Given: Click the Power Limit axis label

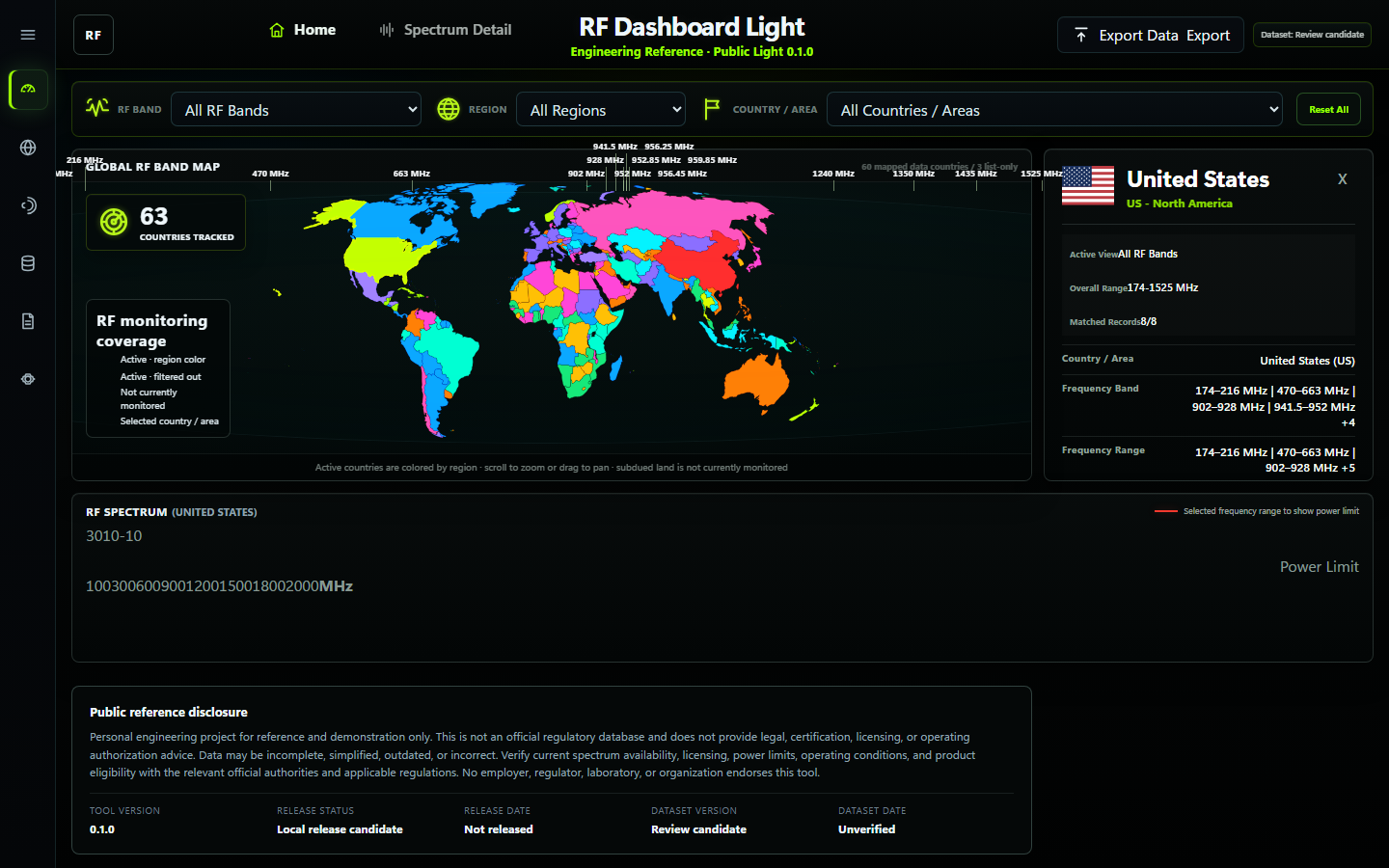Looking at the screenshot, I should 1319,567.
